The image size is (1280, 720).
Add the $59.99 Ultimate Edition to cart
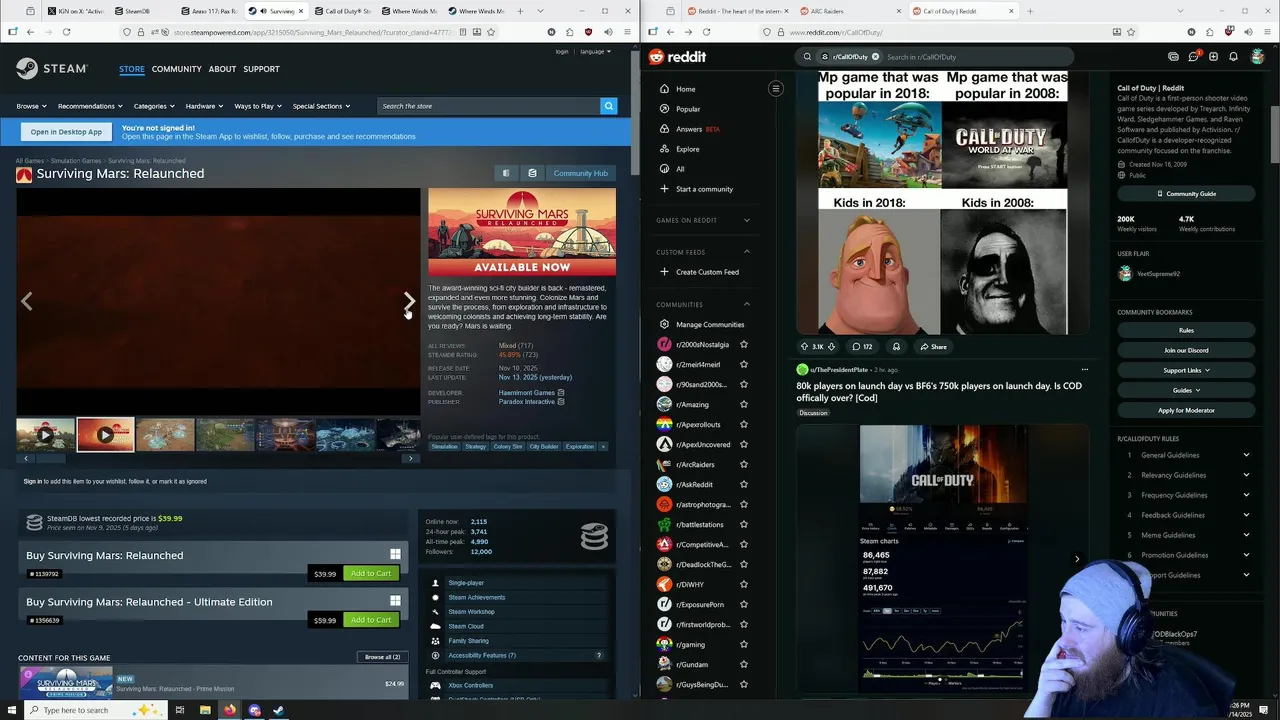coord(371,620)
